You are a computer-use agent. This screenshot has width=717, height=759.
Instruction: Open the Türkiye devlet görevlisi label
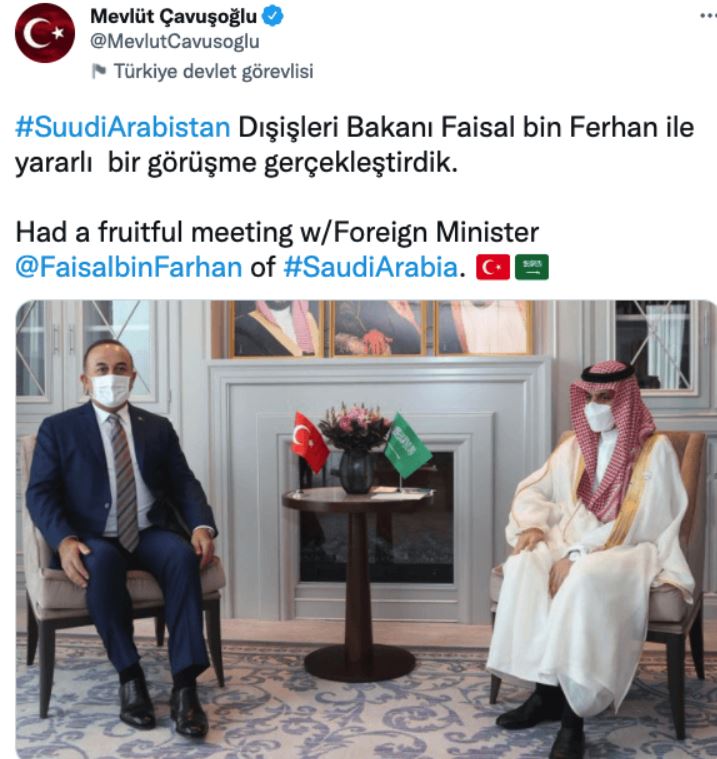coord(214,72)
